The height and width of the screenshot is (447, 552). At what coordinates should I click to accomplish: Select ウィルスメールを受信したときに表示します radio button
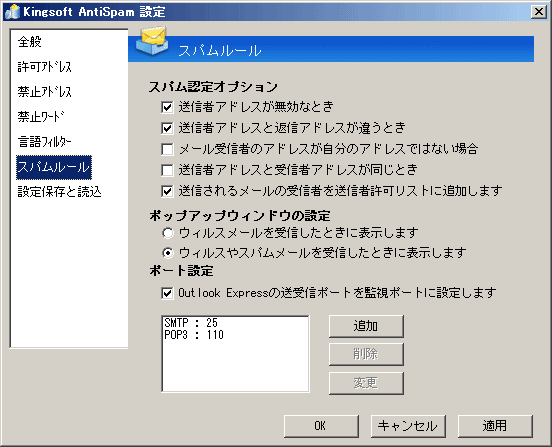click(x=168, y=233)
